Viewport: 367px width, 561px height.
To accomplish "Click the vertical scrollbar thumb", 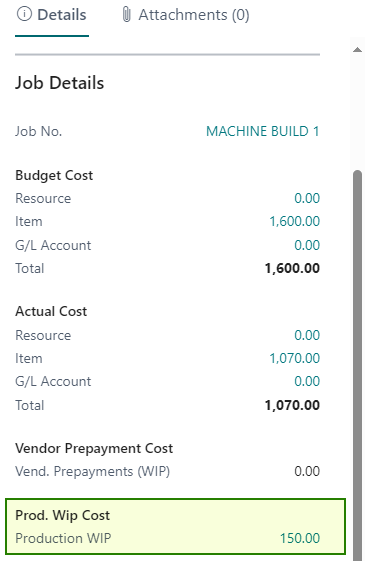I will tap(357, 365).
